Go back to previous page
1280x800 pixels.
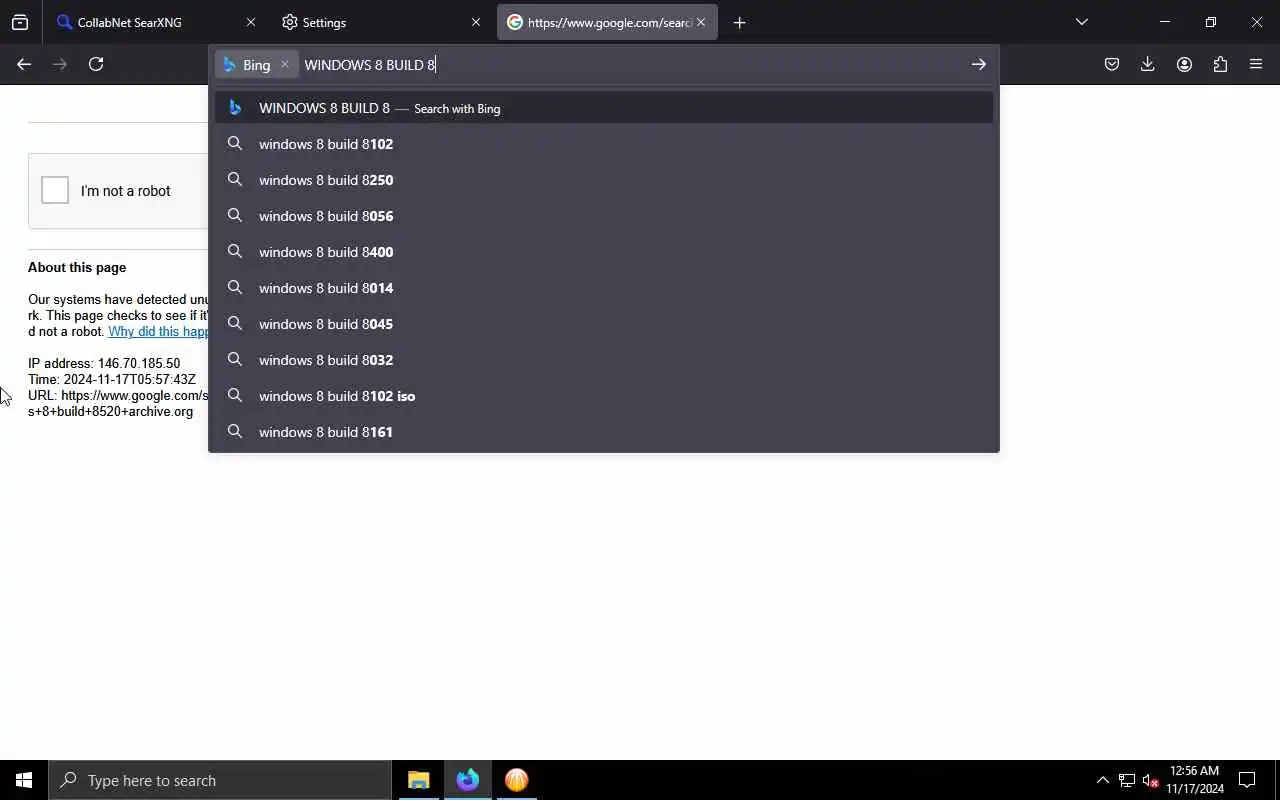[24, 64]
